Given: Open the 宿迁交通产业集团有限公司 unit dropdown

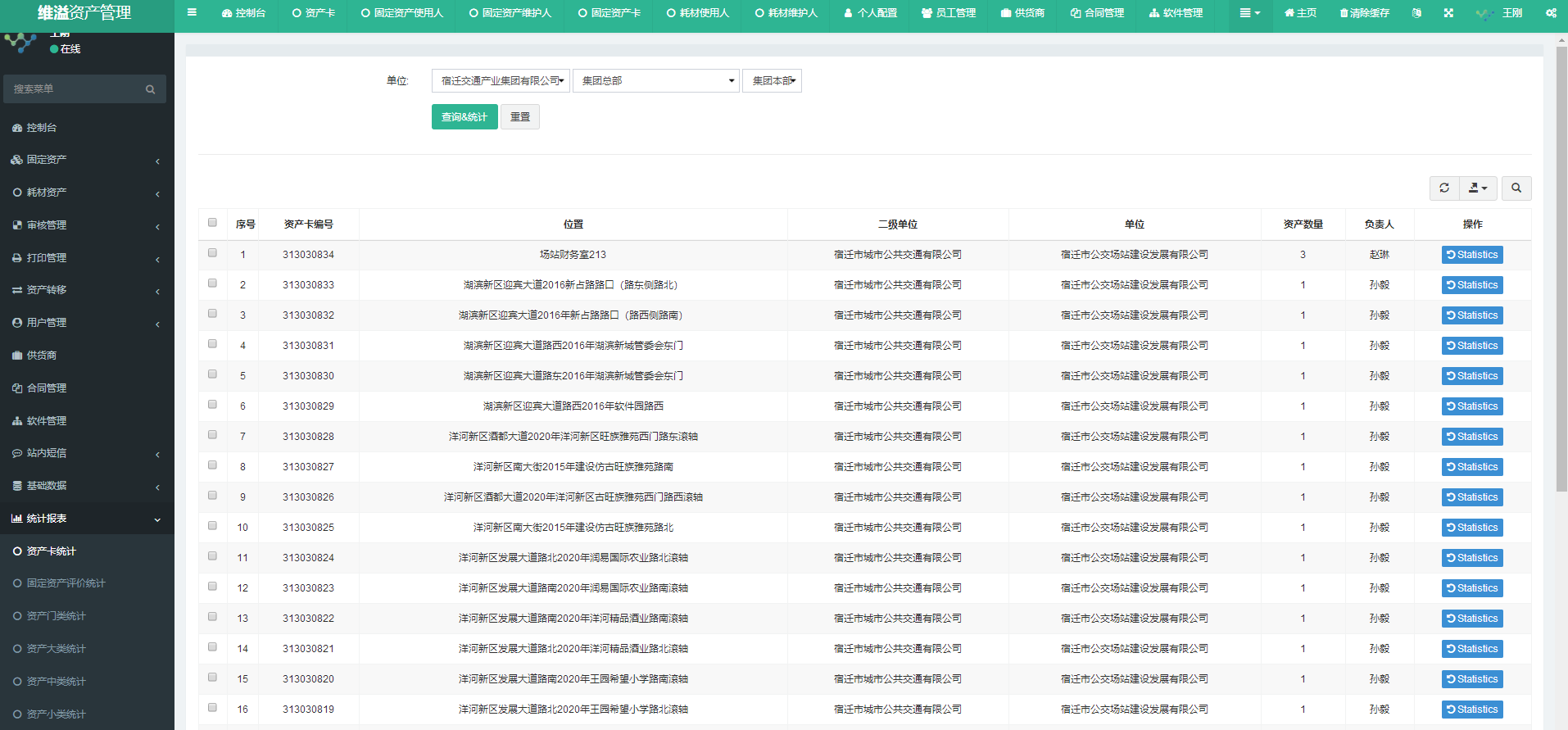Looking at the screenshot, I should click(501, 81).
